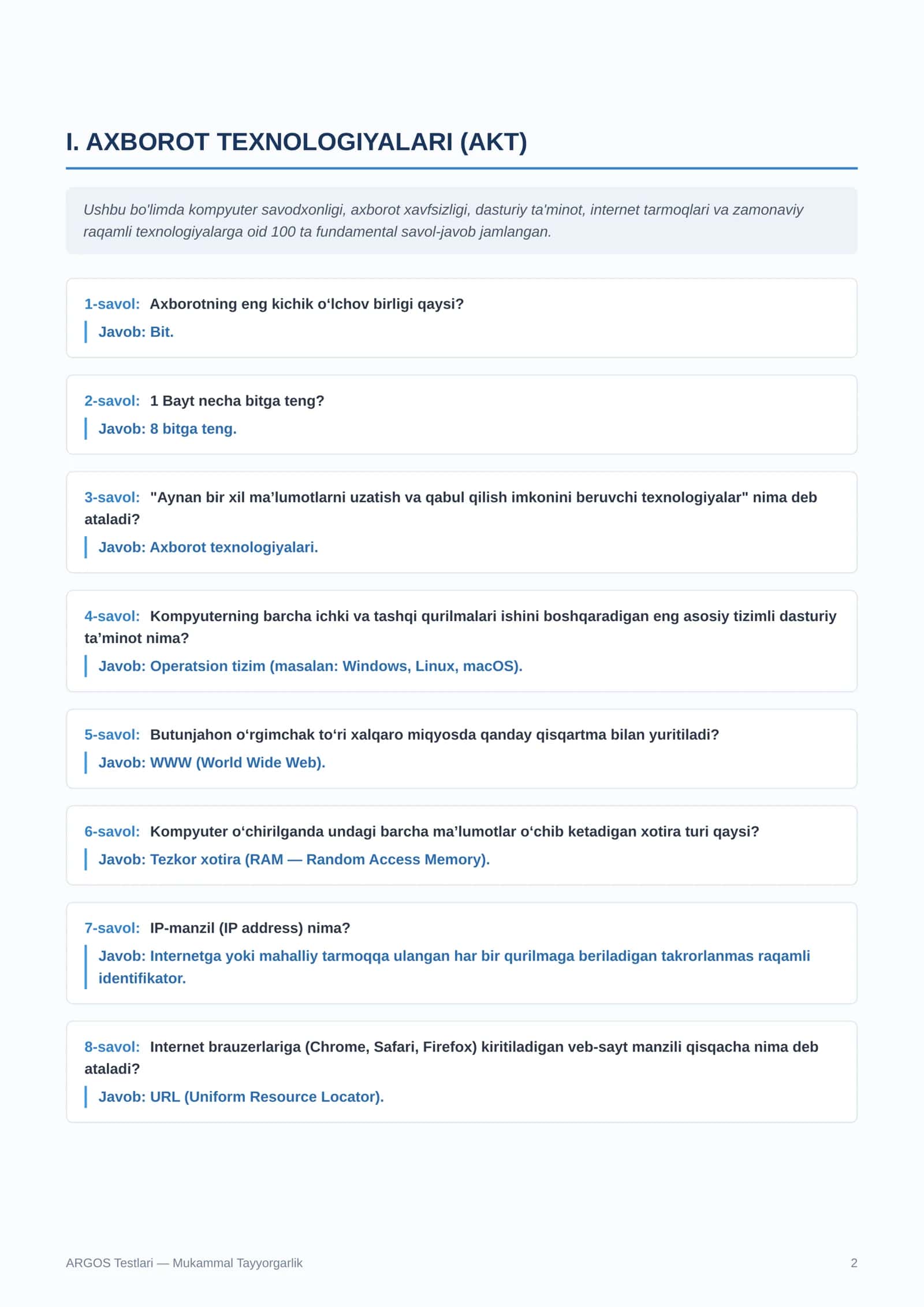Screen dimensions: 924x1307
Task: Select the Tezkor xotira (RAM) answer
Action: click(x=294, y=860)
